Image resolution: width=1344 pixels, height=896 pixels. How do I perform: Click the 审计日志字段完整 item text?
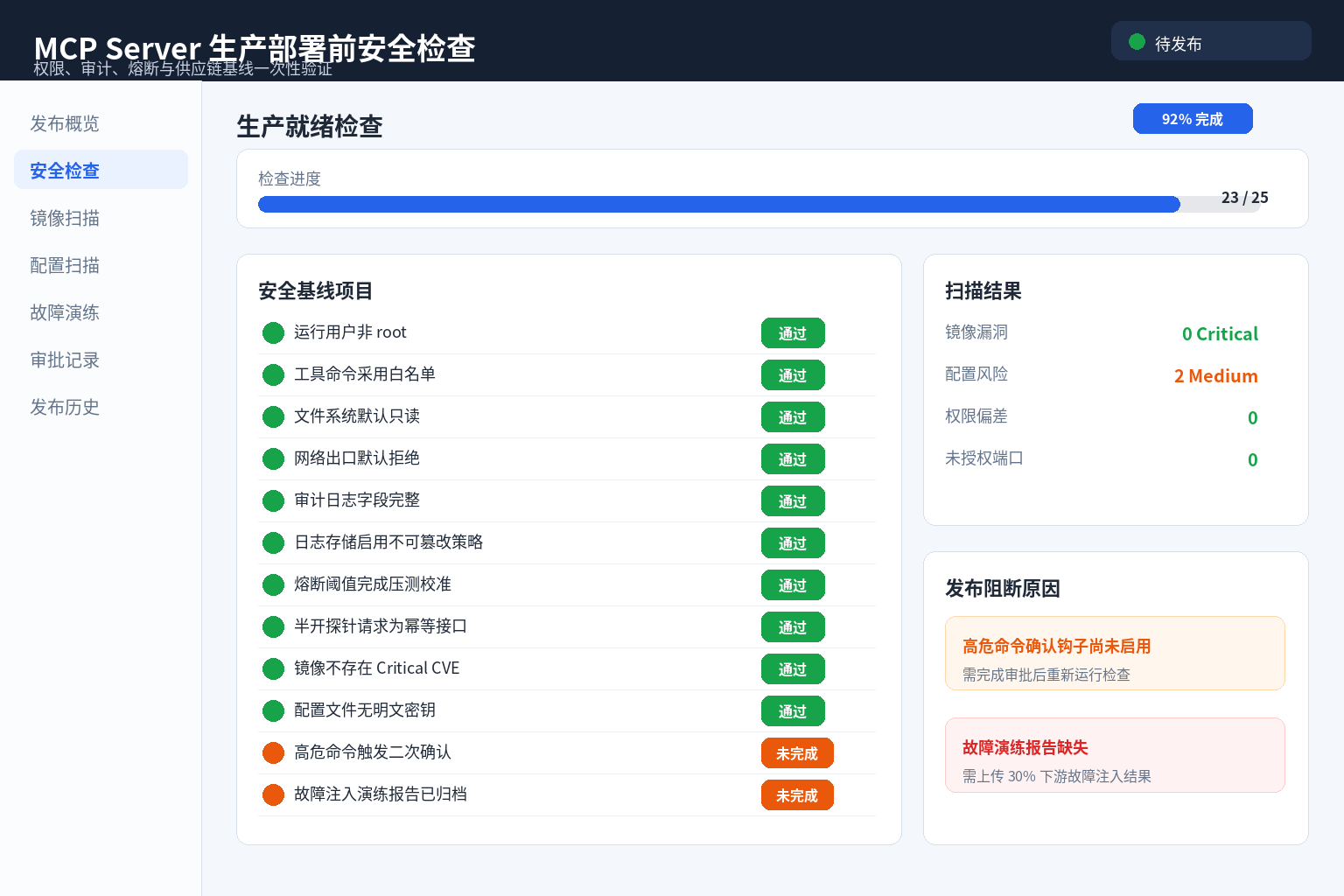357,500
